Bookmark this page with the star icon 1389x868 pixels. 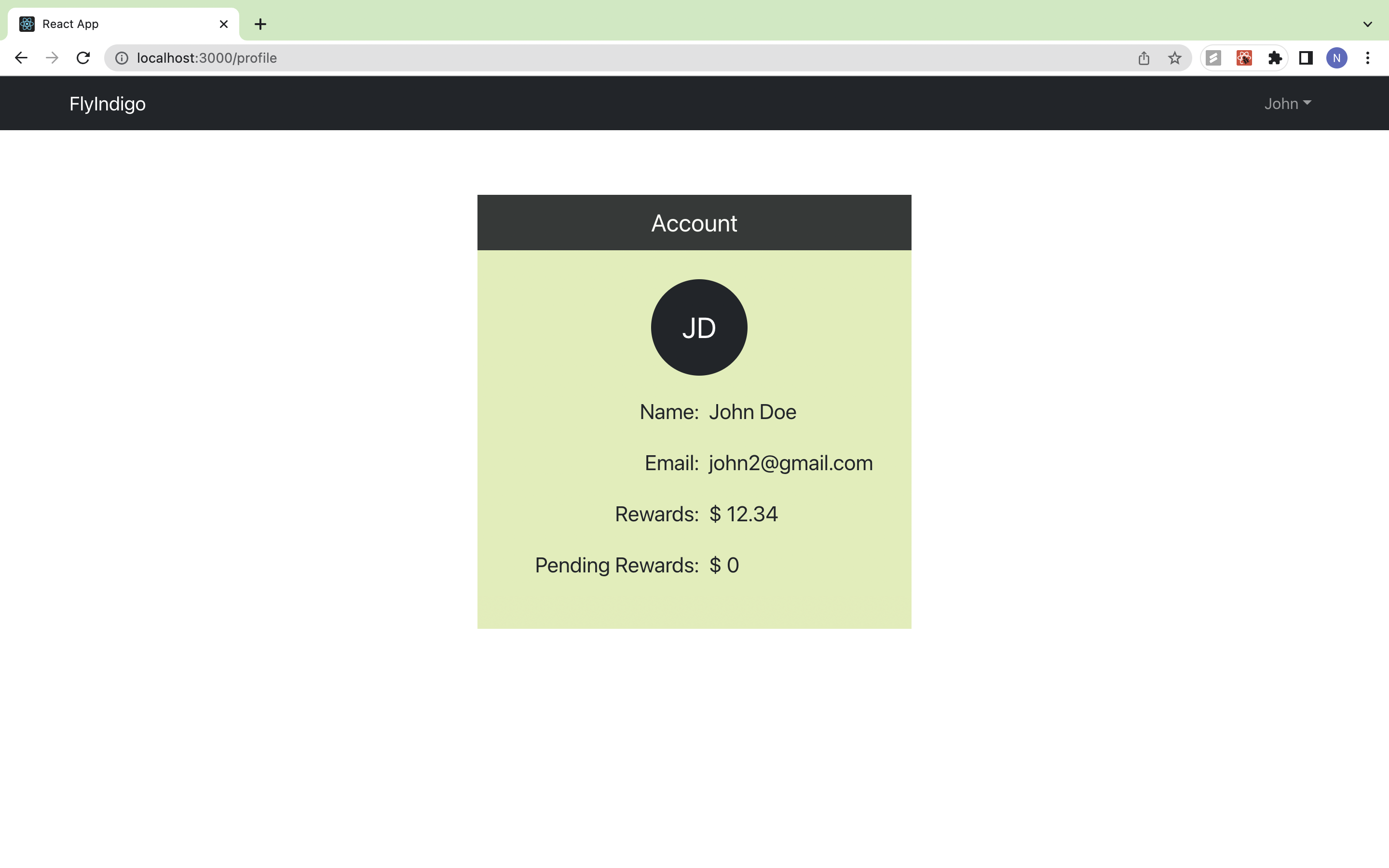(x=1174, y=57)
